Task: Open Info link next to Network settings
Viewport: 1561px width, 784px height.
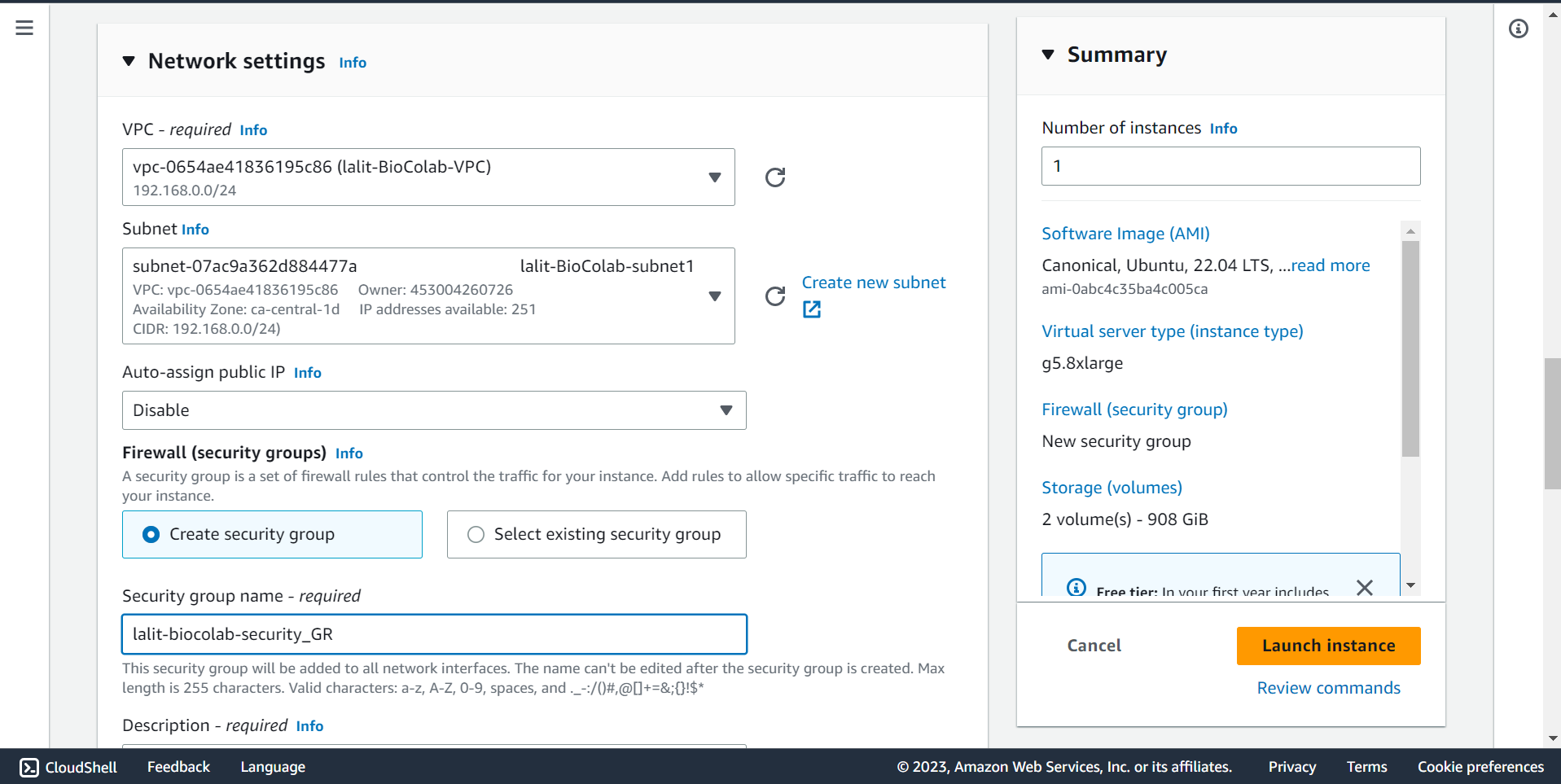Action: pyautogui.click(x=353, y=63)
